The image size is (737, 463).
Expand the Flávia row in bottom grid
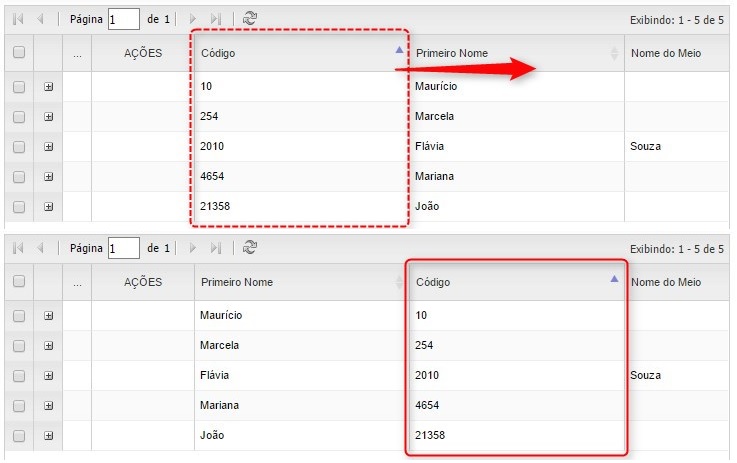pyautogui.click(x=48, y=376)
